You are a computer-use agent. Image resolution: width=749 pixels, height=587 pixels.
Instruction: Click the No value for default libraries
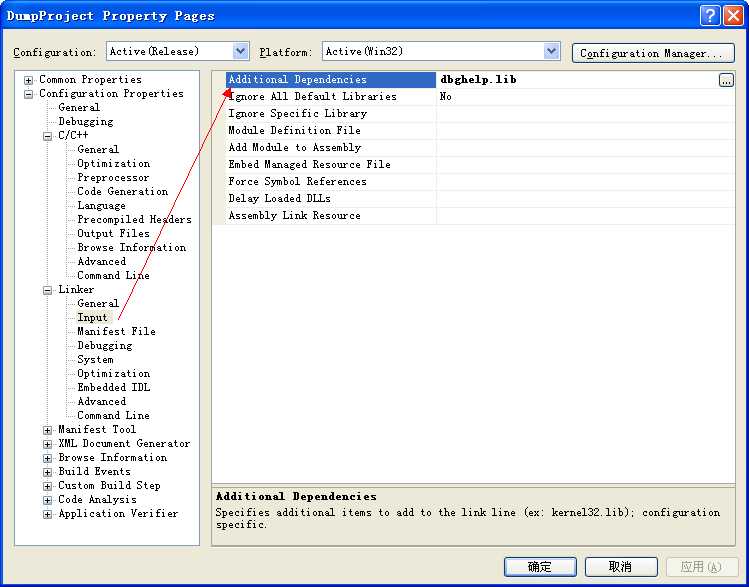click(586, 96)
